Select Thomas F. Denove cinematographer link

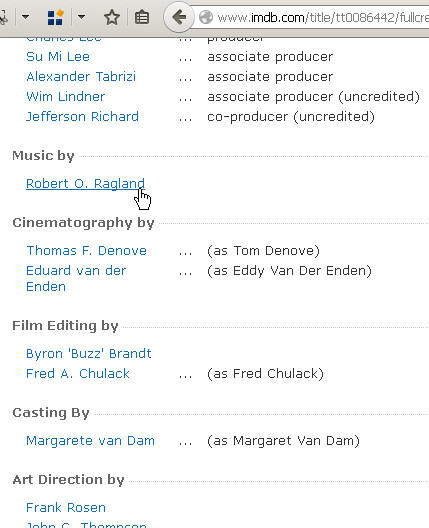87,251
